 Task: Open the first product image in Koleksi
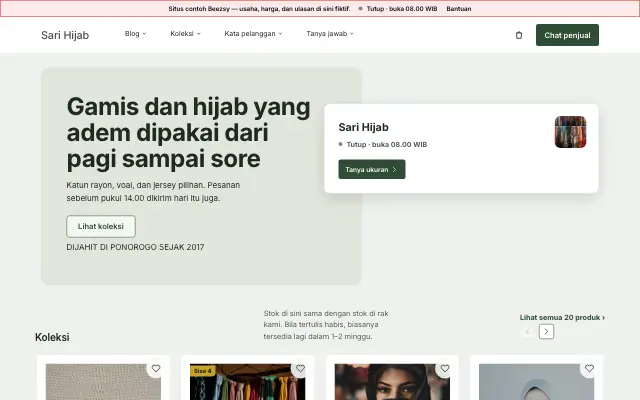point(103,382)
